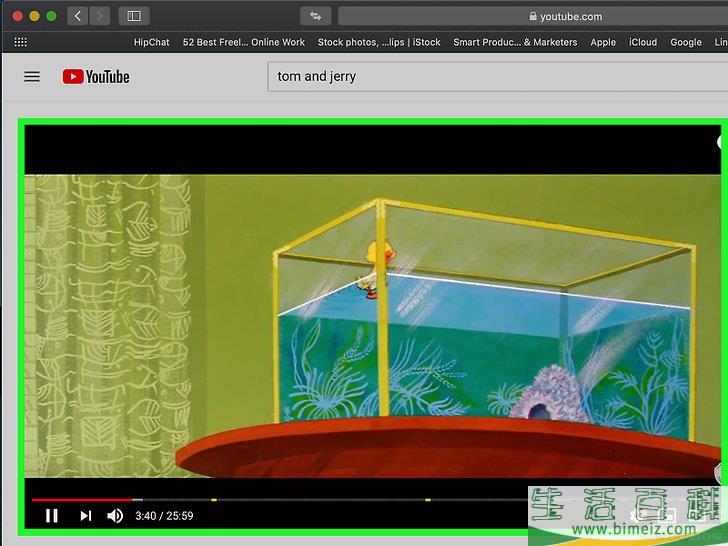Open the Google bookmark
This screenshot has width=728, height=546.
click(685, 42)
